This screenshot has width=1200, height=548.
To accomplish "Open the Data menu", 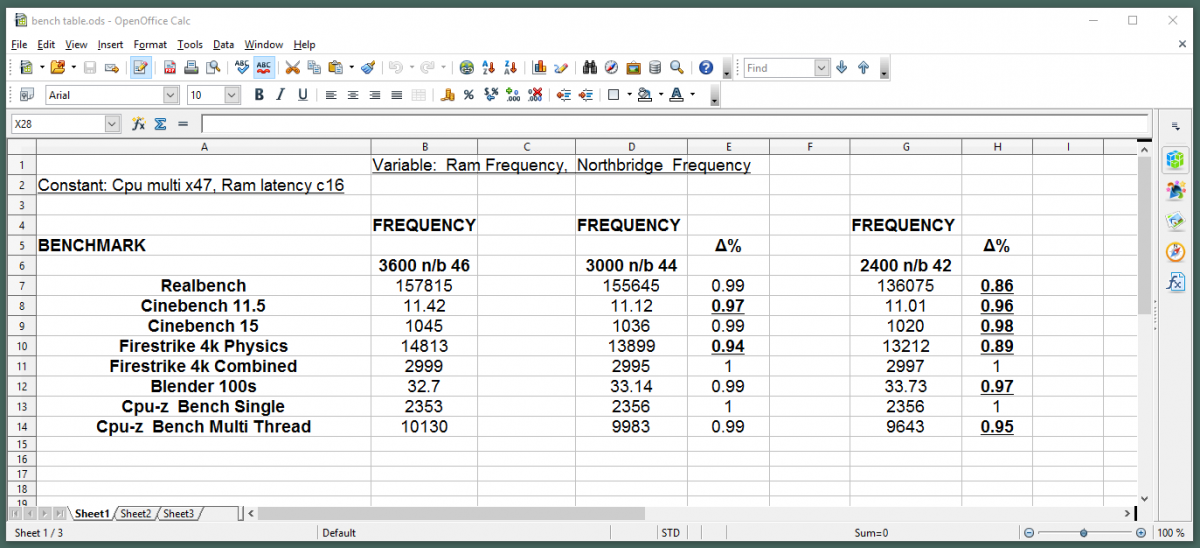I will tap(223, 44).
